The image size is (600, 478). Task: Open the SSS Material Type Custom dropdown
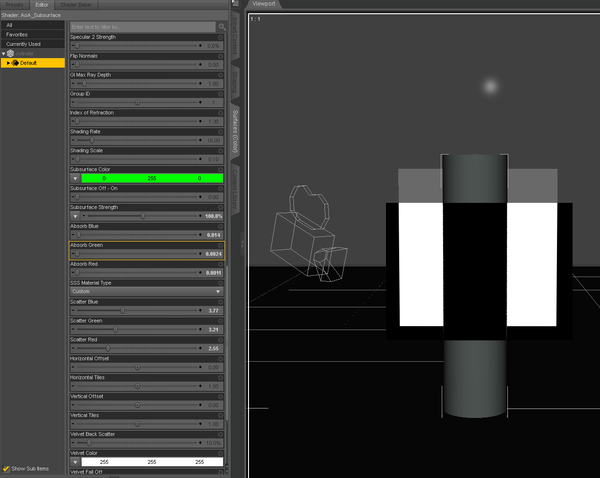pyautogui.click(x=147, y=292)
